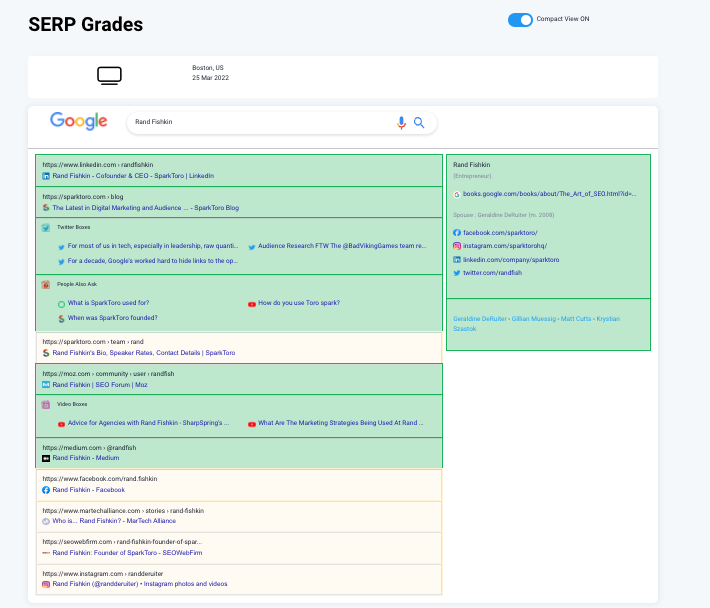
Task: Click Instagram icon beside instagram.com/sparktorohq
Action: click(x=457, y=246)
